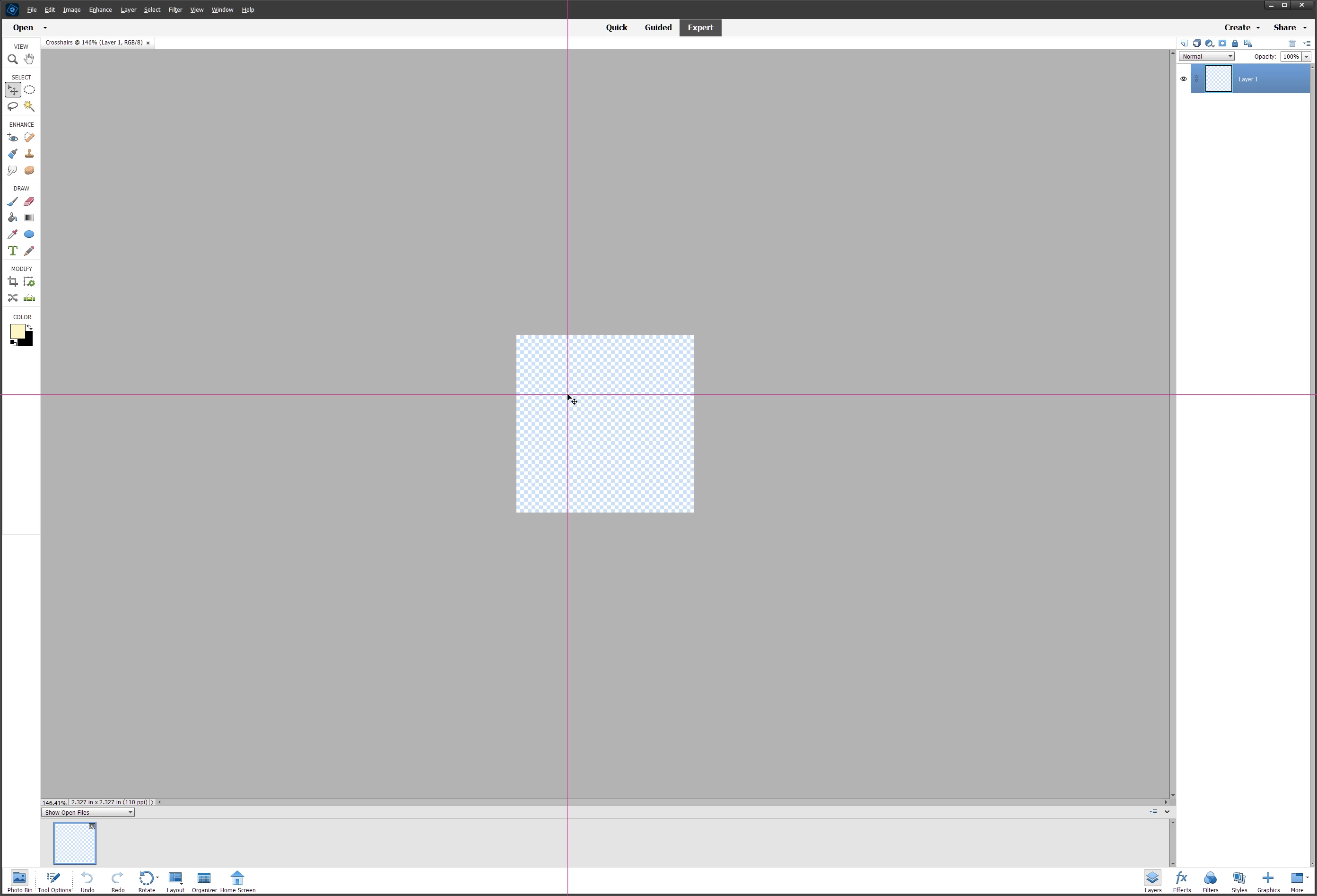The height and width of the screenshot is (896, 1317).
Task: Choose the Clone Stamp tool
Action: click(x=29, y=154)
